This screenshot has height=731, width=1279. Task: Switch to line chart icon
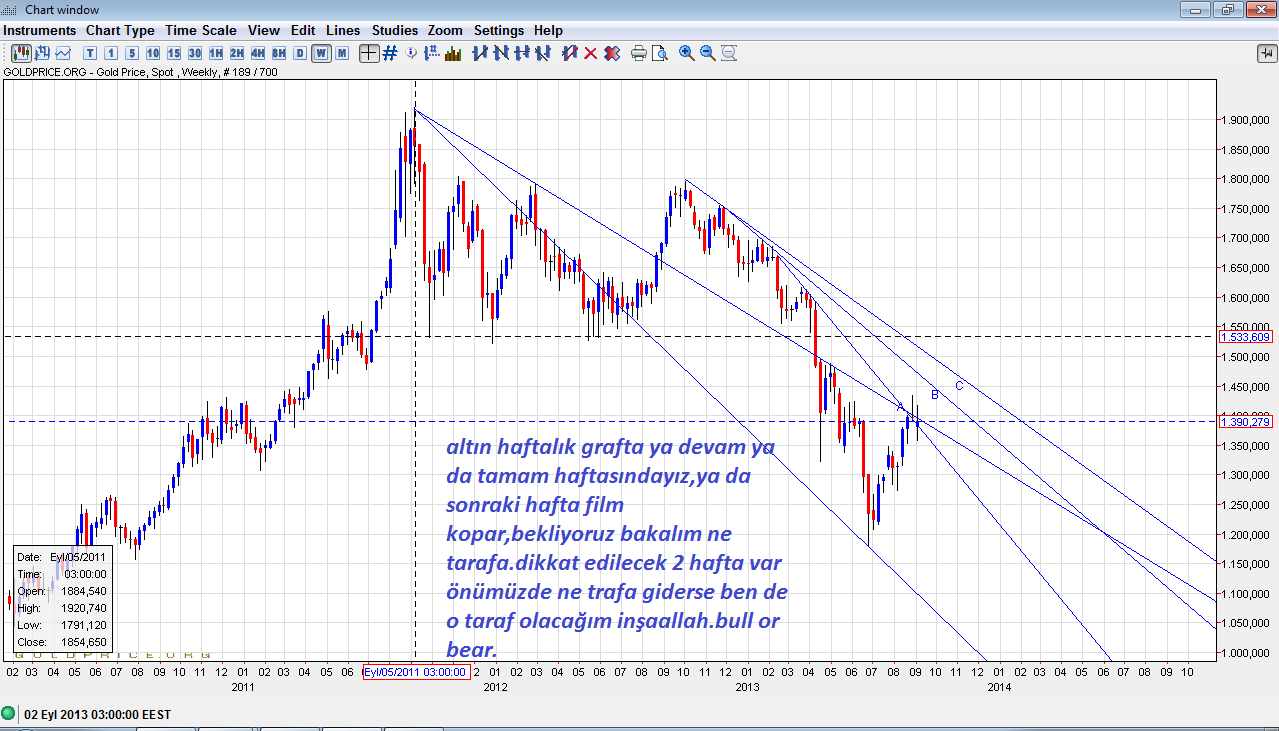coord(63,53)
